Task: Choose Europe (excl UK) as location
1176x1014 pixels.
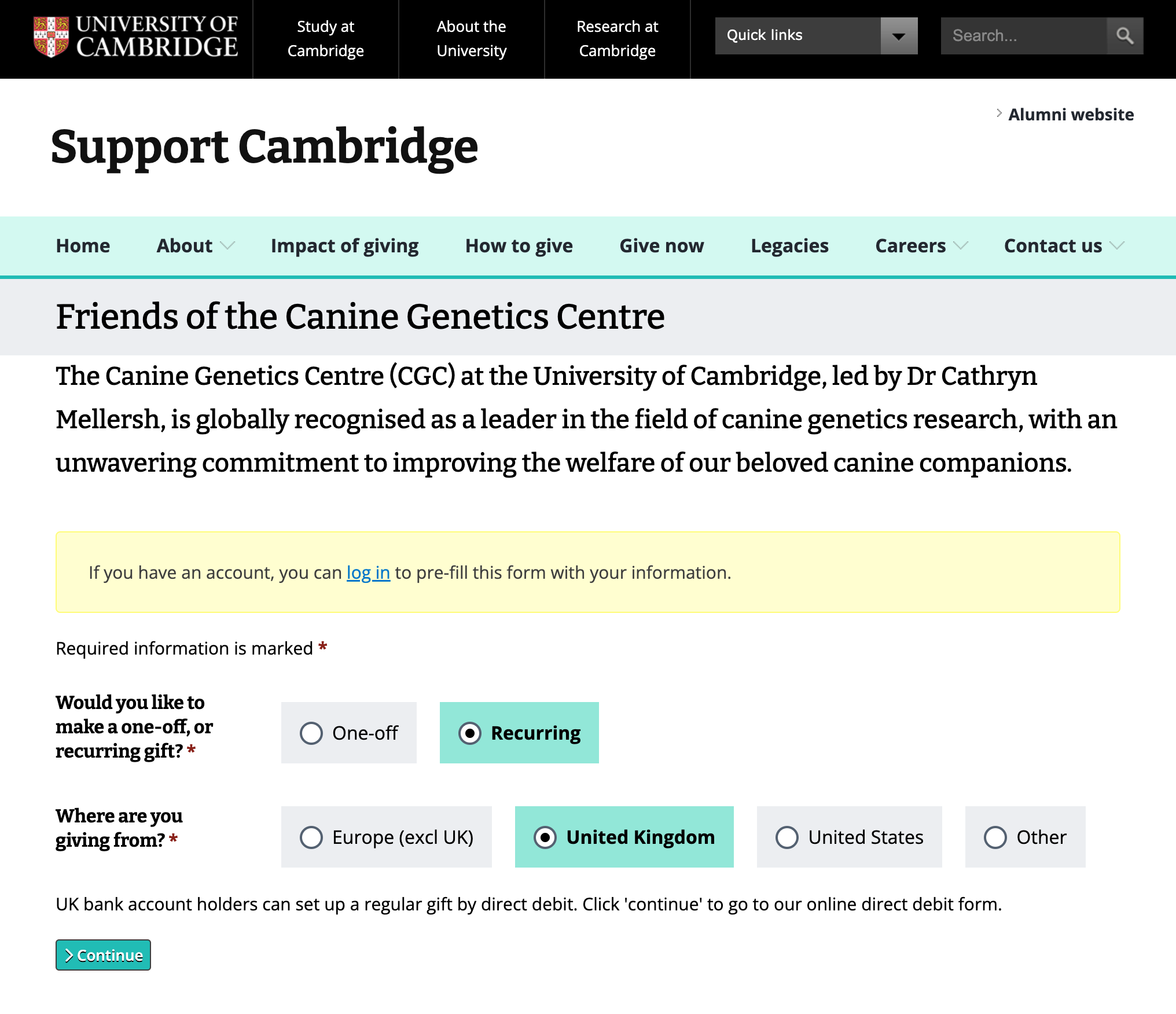Action: coord(311,837)
